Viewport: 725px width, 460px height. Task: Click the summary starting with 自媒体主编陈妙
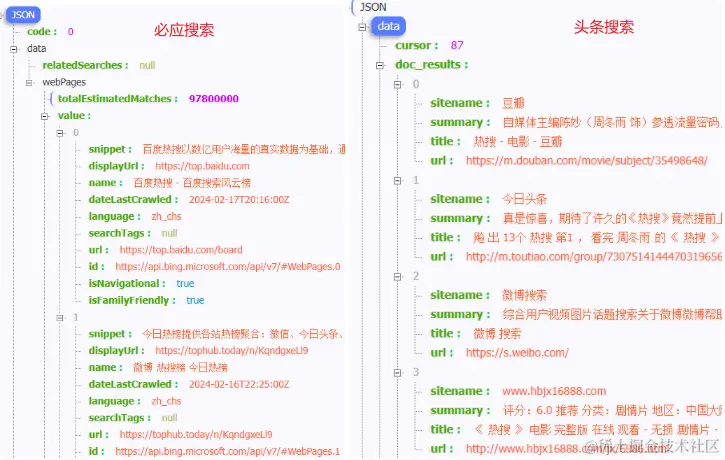(612, 123)
